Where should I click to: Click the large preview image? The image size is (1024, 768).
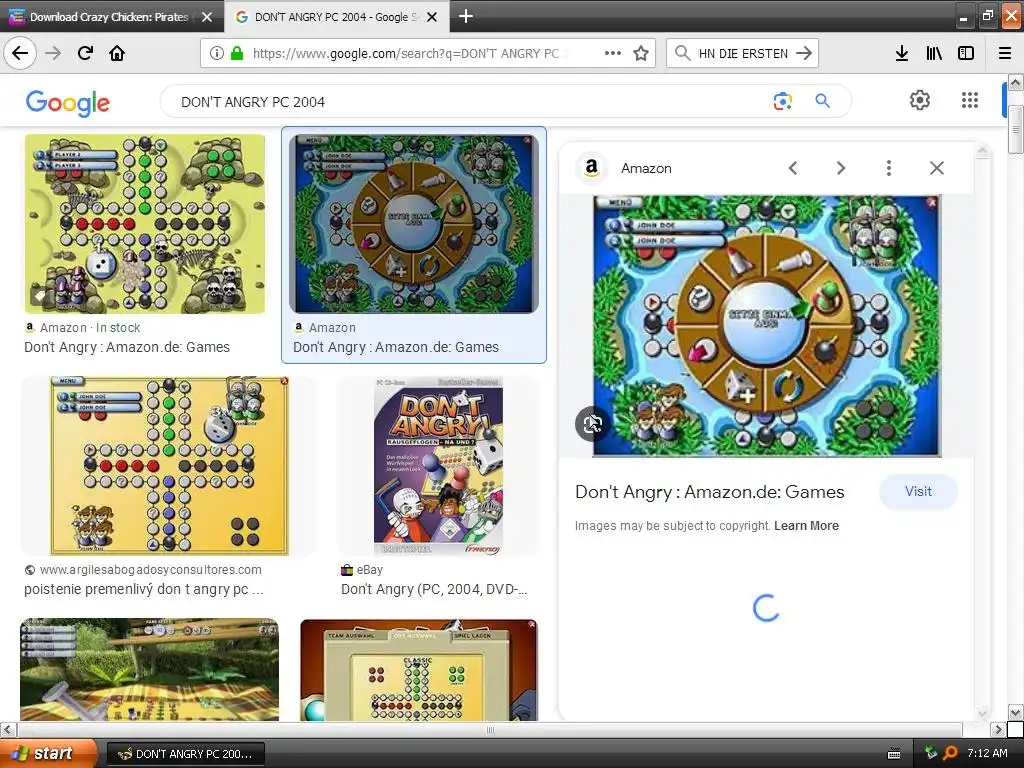coord(767,326)
